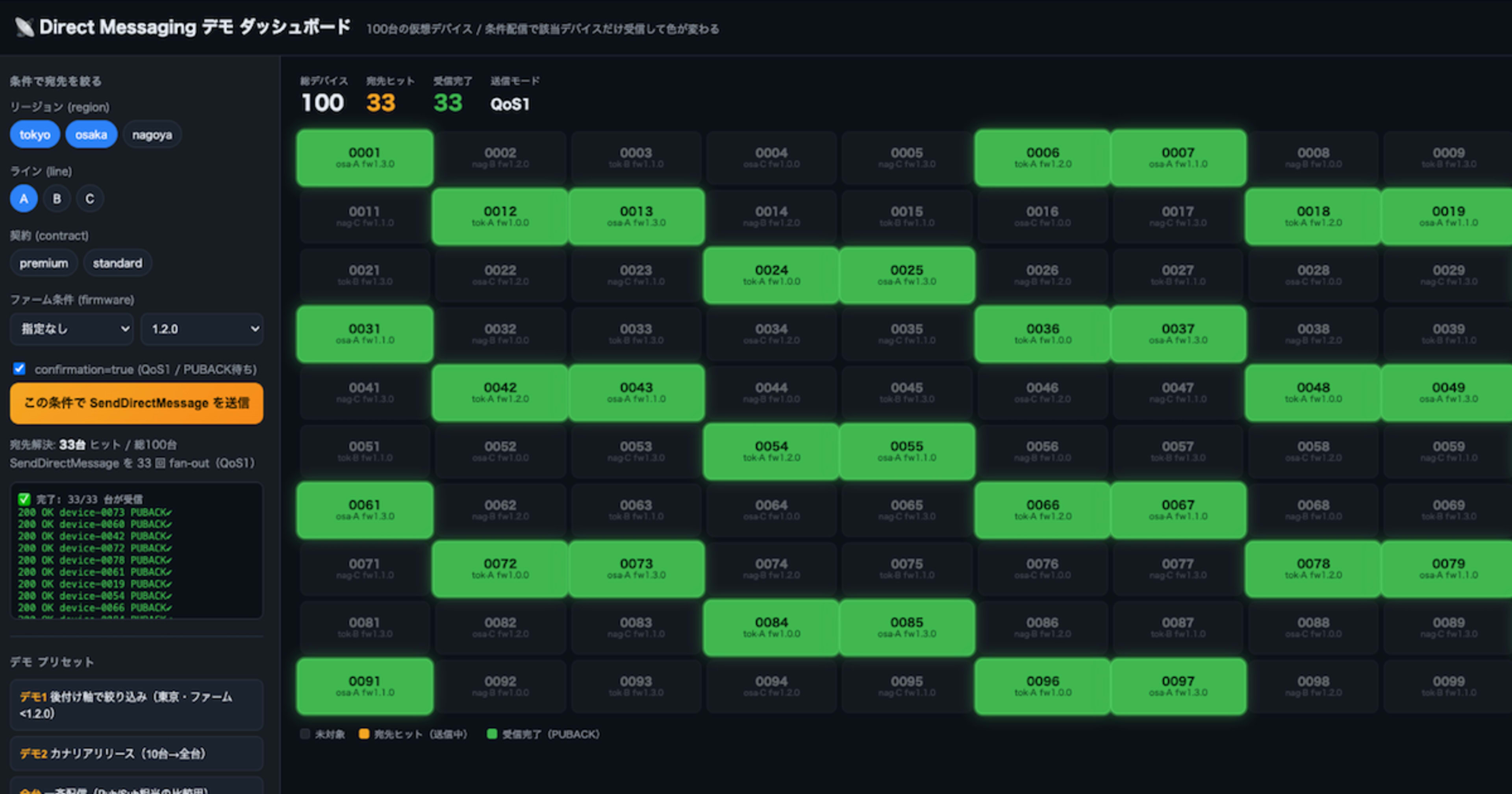Click the 宛先解決: 33台 ヒット summary text
This screenshot has width=1512, height=794.
[93, 445]
